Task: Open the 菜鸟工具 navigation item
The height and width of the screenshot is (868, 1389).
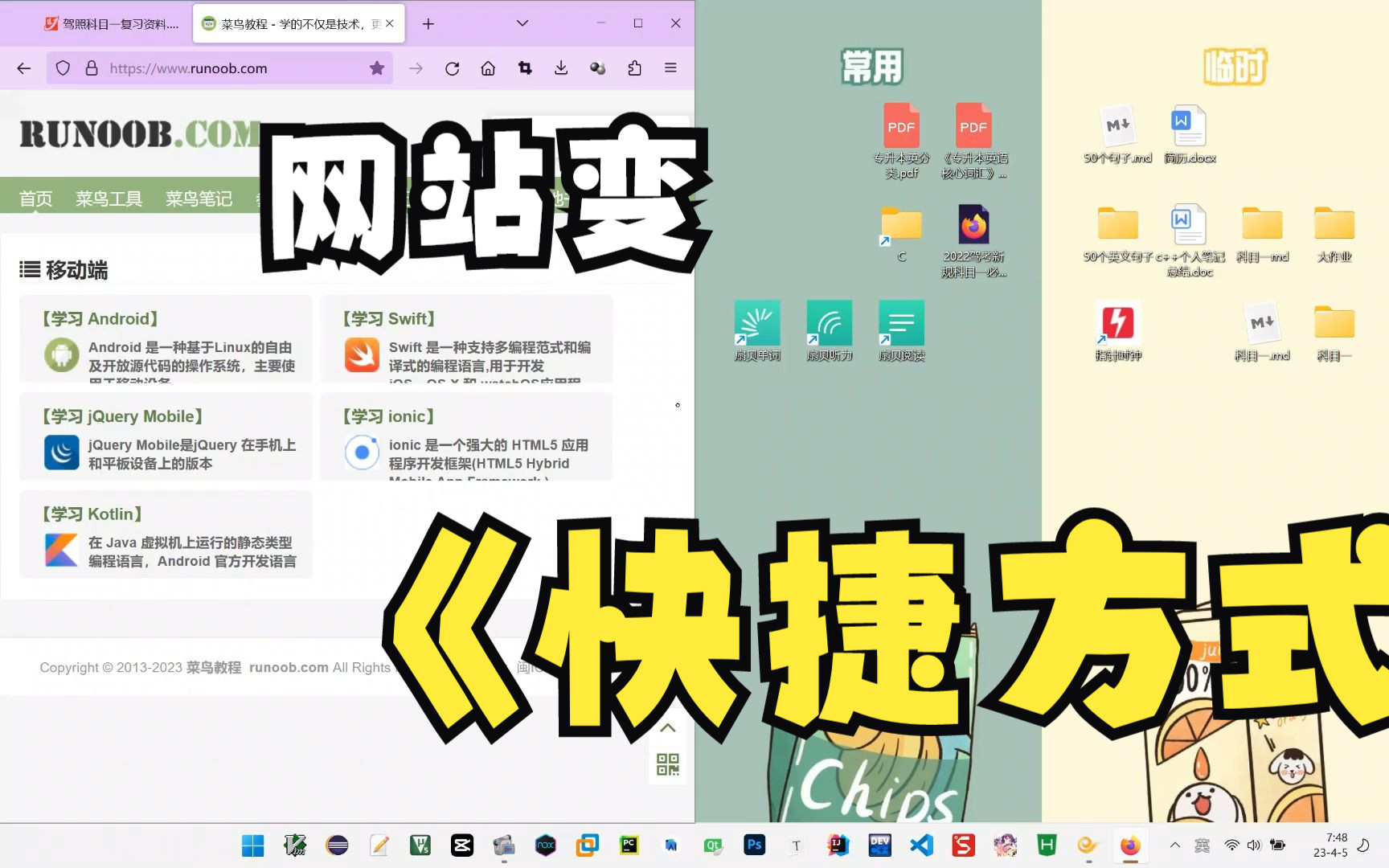Action: (x=109, y=199)
